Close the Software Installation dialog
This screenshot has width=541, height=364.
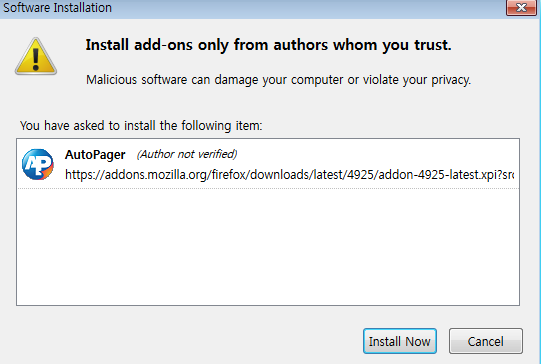click(521, 7)
